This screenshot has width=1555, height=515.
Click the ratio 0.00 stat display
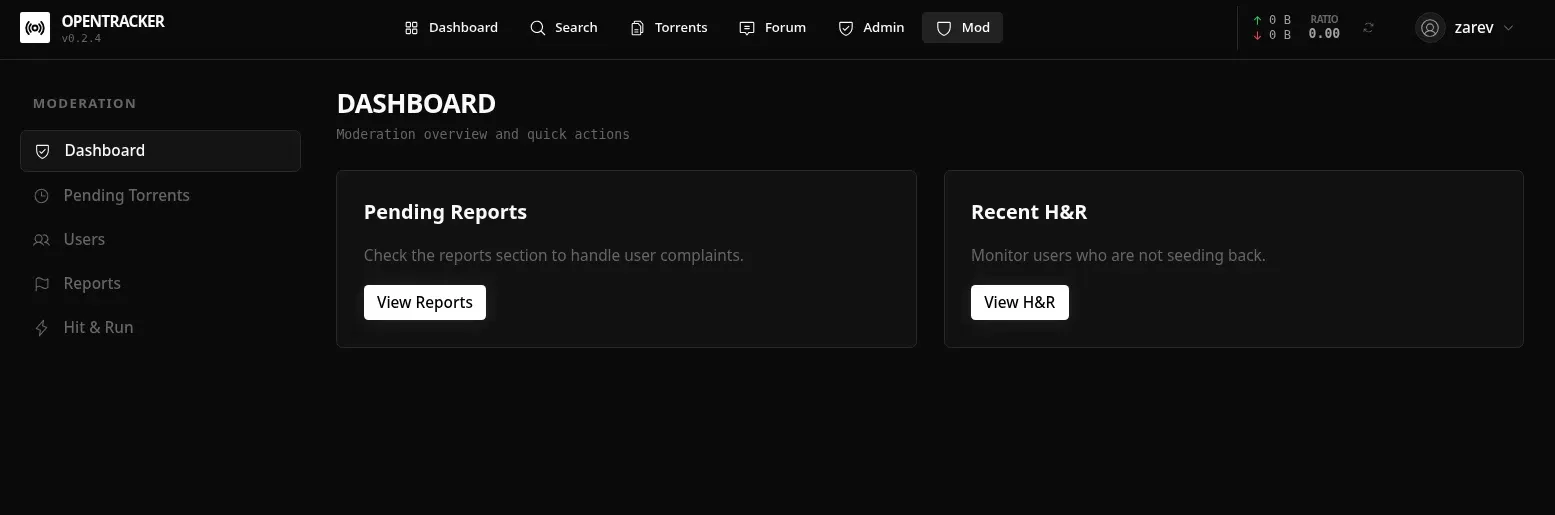click(1324, 33)
